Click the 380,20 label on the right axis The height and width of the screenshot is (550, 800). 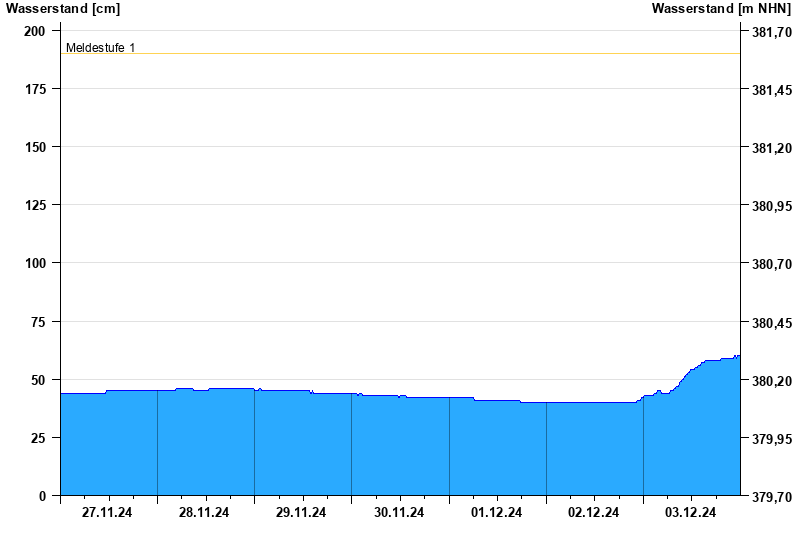[770, 381]
